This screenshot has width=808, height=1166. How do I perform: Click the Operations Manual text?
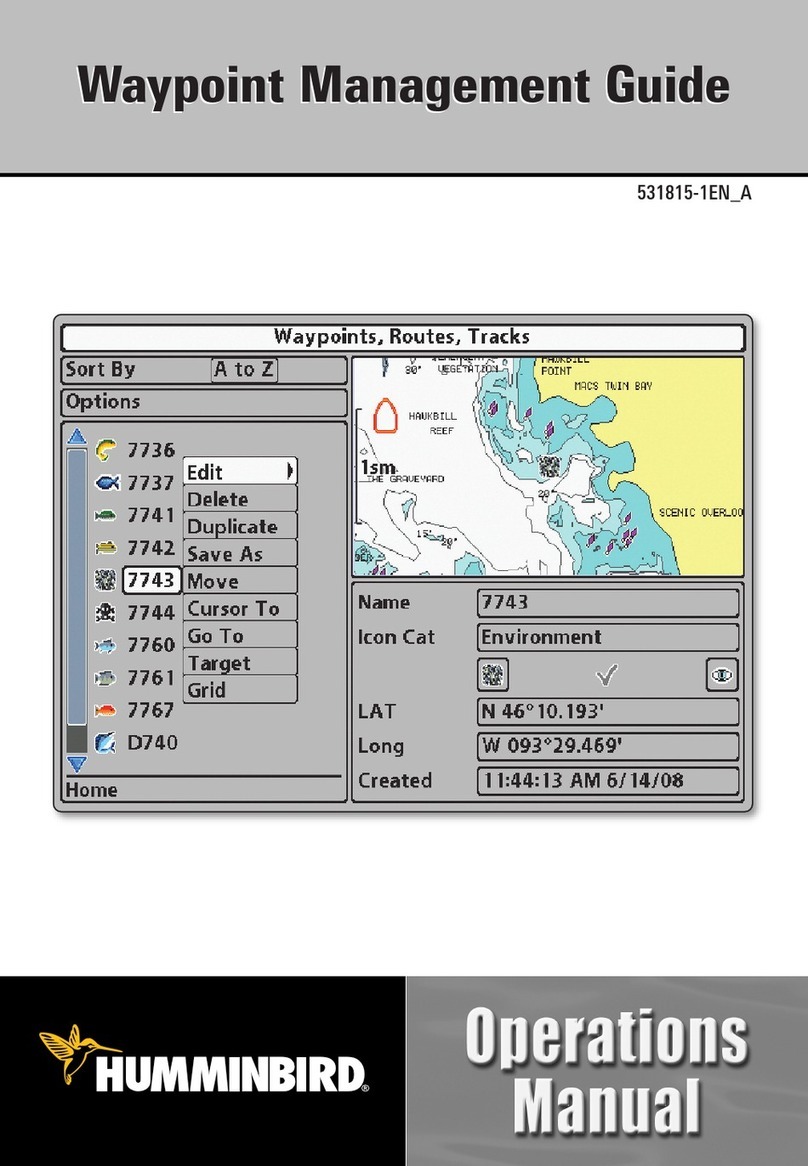[x=607, y=1071]
